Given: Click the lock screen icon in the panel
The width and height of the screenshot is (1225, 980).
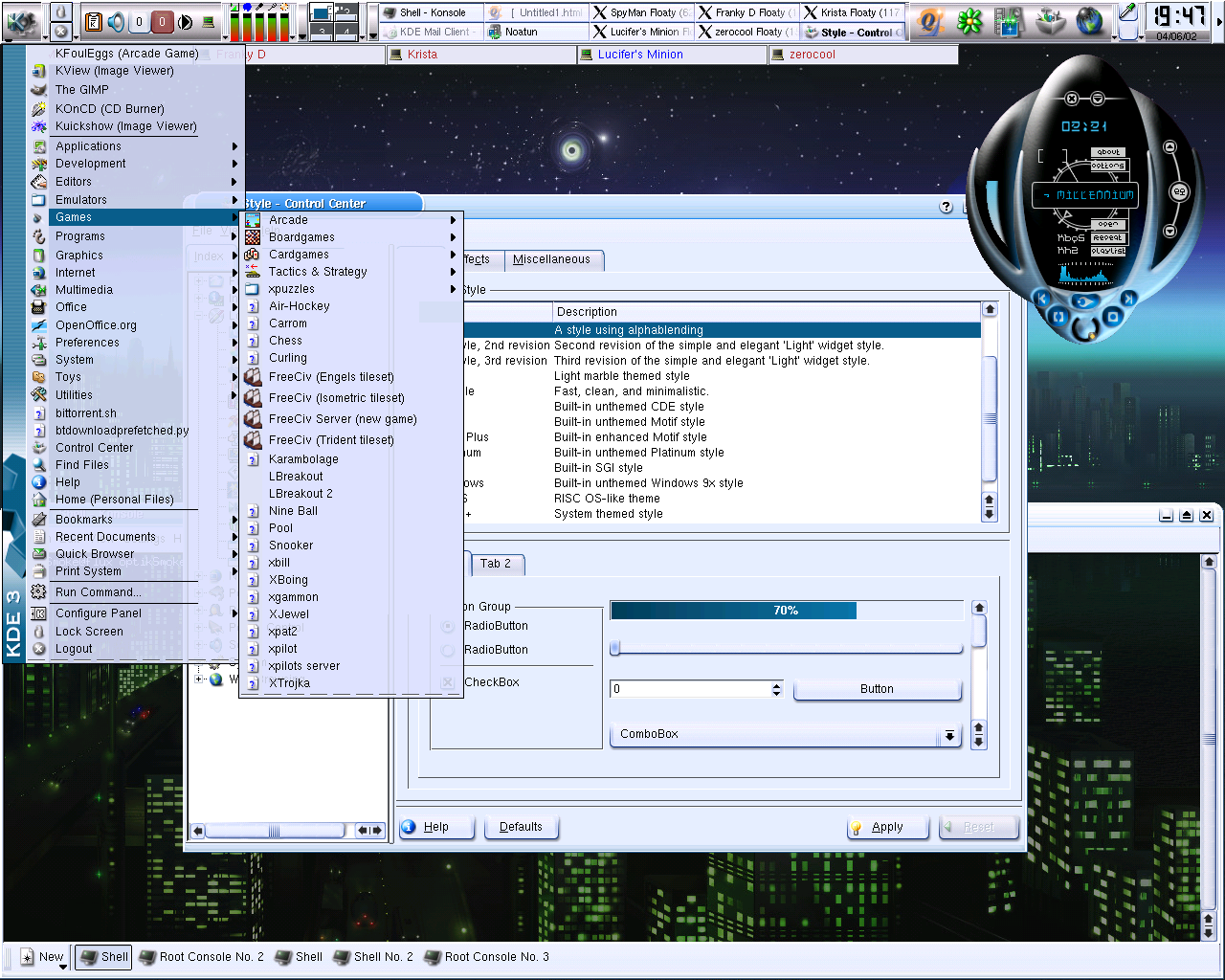Looking at the screenshot, I should point(60,11).
